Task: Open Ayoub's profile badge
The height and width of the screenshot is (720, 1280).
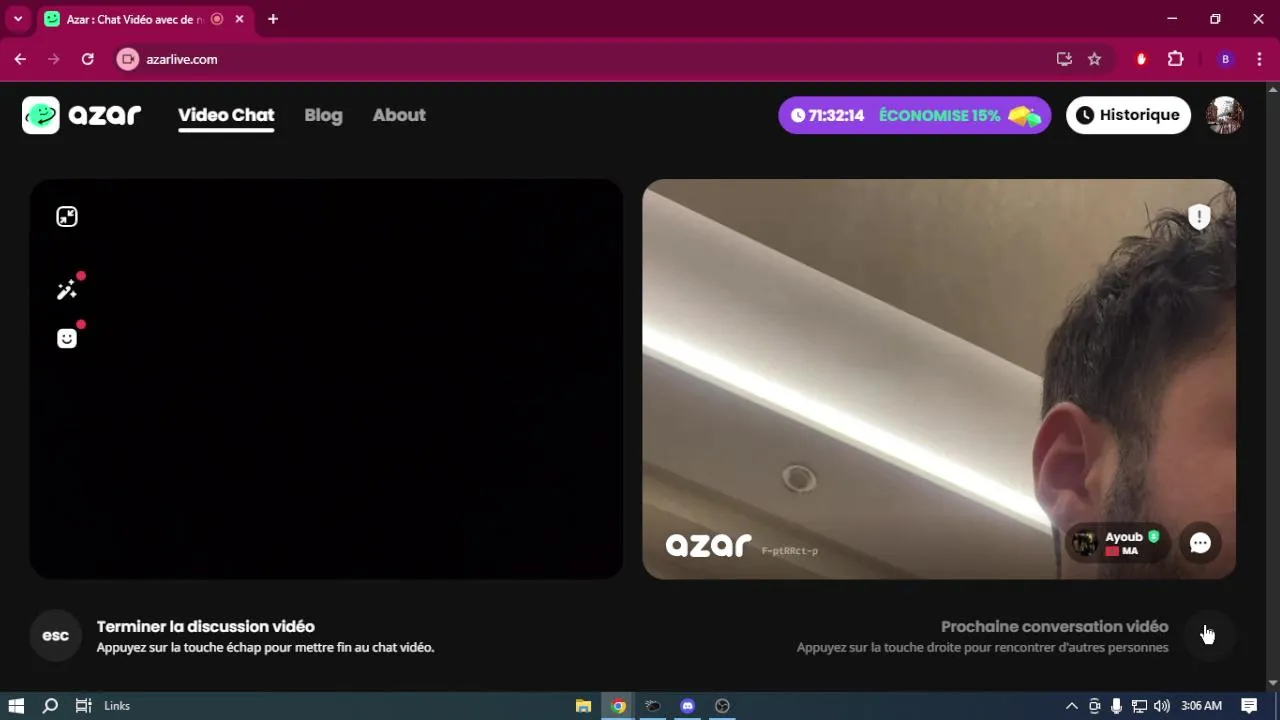Action: [x=1116, y=543]
